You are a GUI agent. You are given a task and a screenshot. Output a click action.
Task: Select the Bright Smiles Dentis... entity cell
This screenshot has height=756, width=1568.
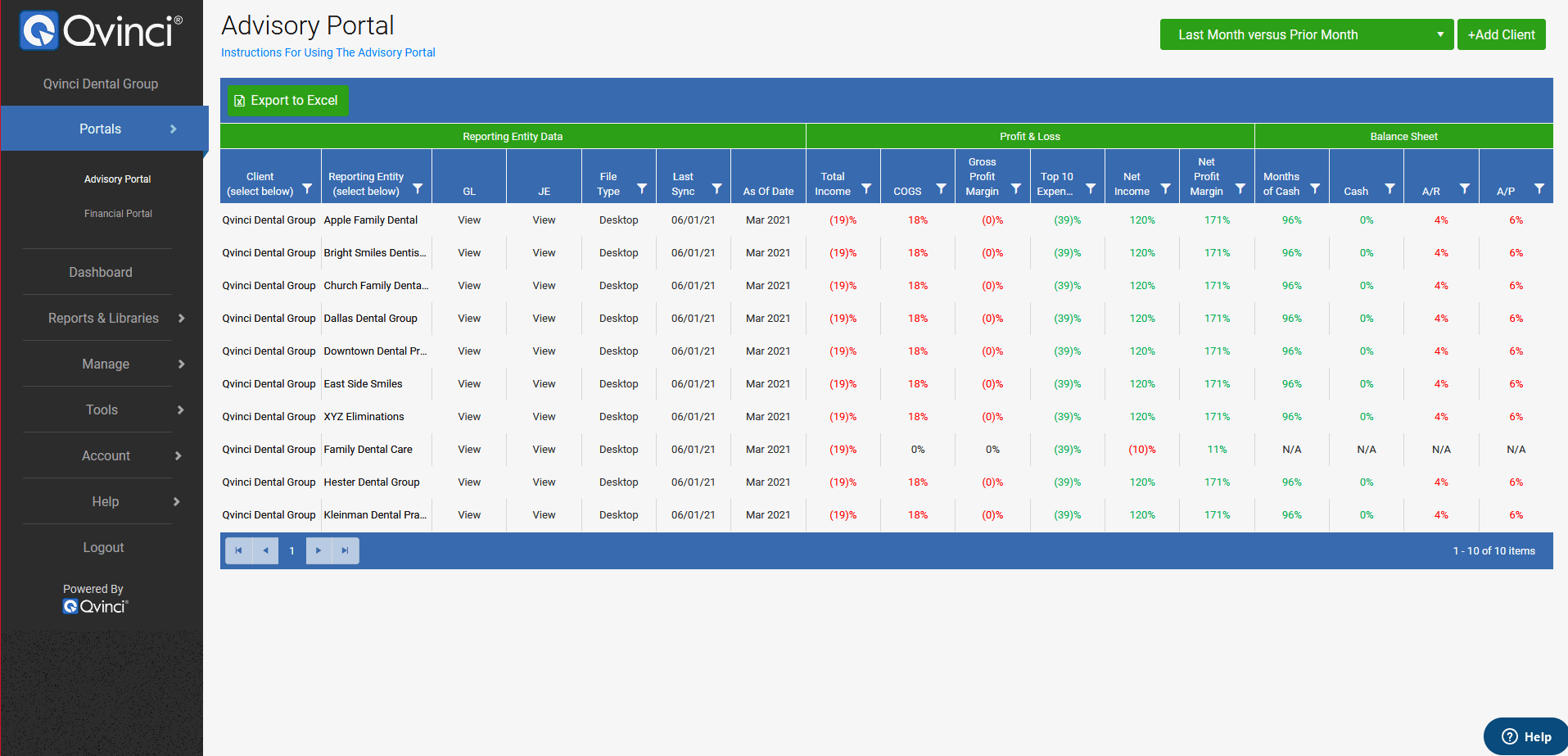(375, 252)
